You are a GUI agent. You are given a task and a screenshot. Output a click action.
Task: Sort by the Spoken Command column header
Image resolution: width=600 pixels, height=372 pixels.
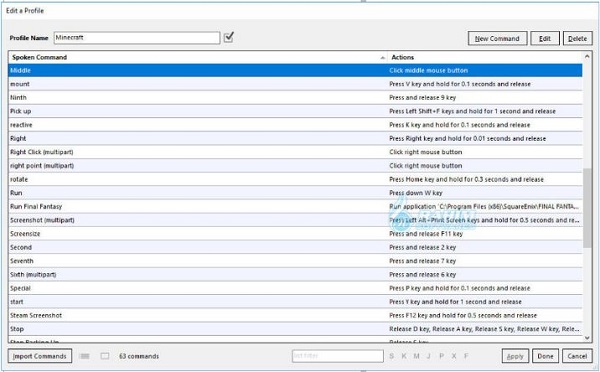coord(197,57)
